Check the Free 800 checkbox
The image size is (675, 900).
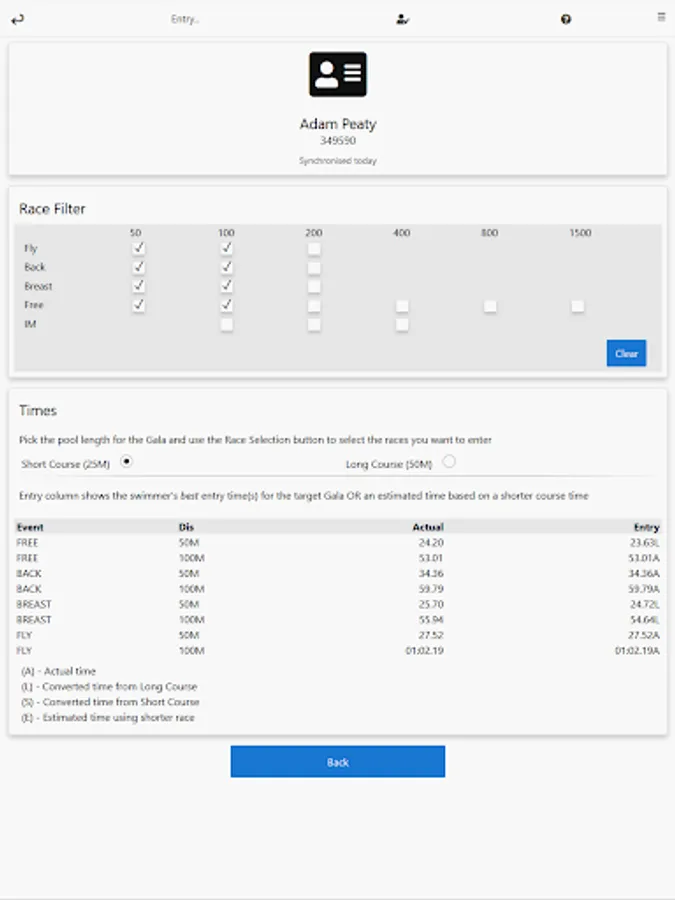(x=490, y=305)
